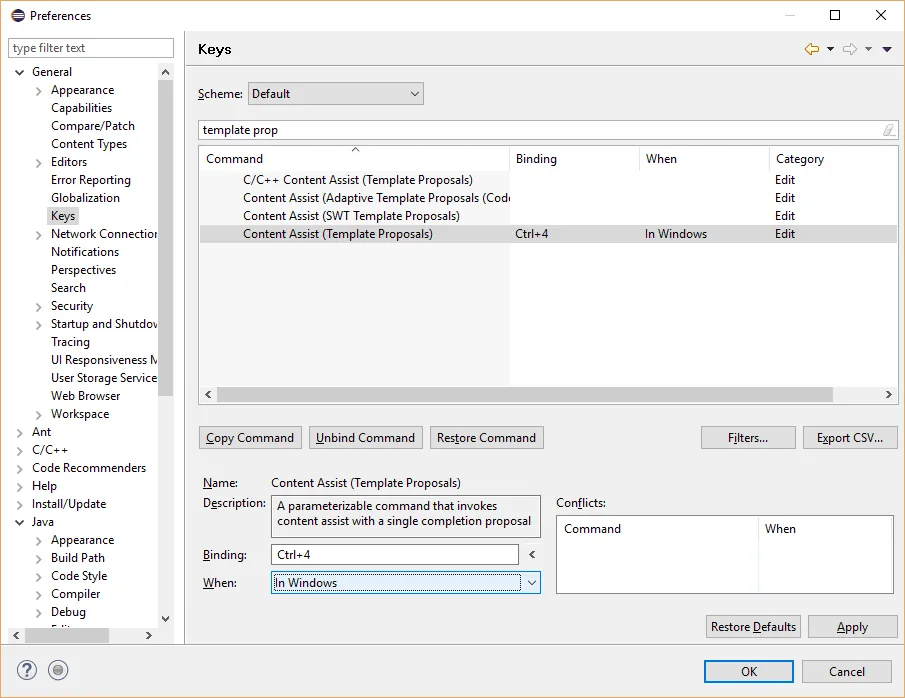Expand the Java Debug node
This screenshot has width=905, height=698.
coord(39,613)
